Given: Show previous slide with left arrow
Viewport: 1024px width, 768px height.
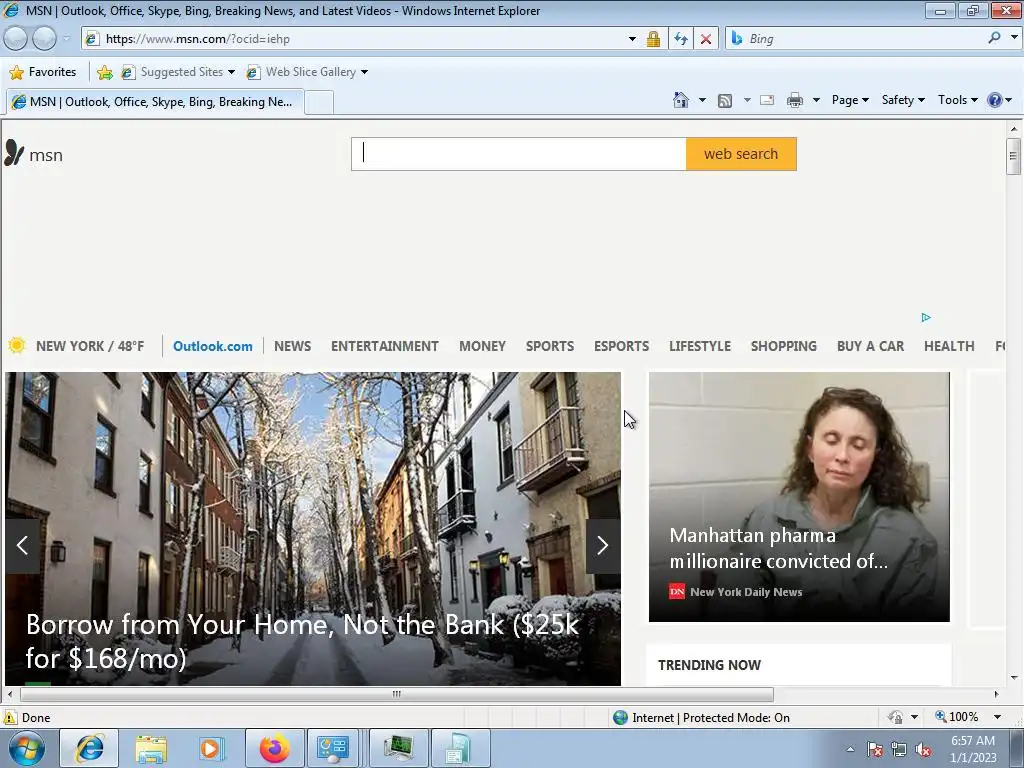Looking at the screenshot, I should [22, 546].
